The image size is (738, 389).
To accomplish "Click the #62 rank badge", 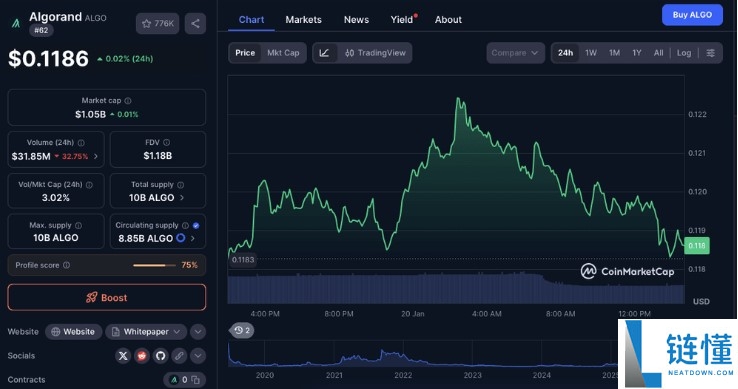I will (x=41, y=30).
